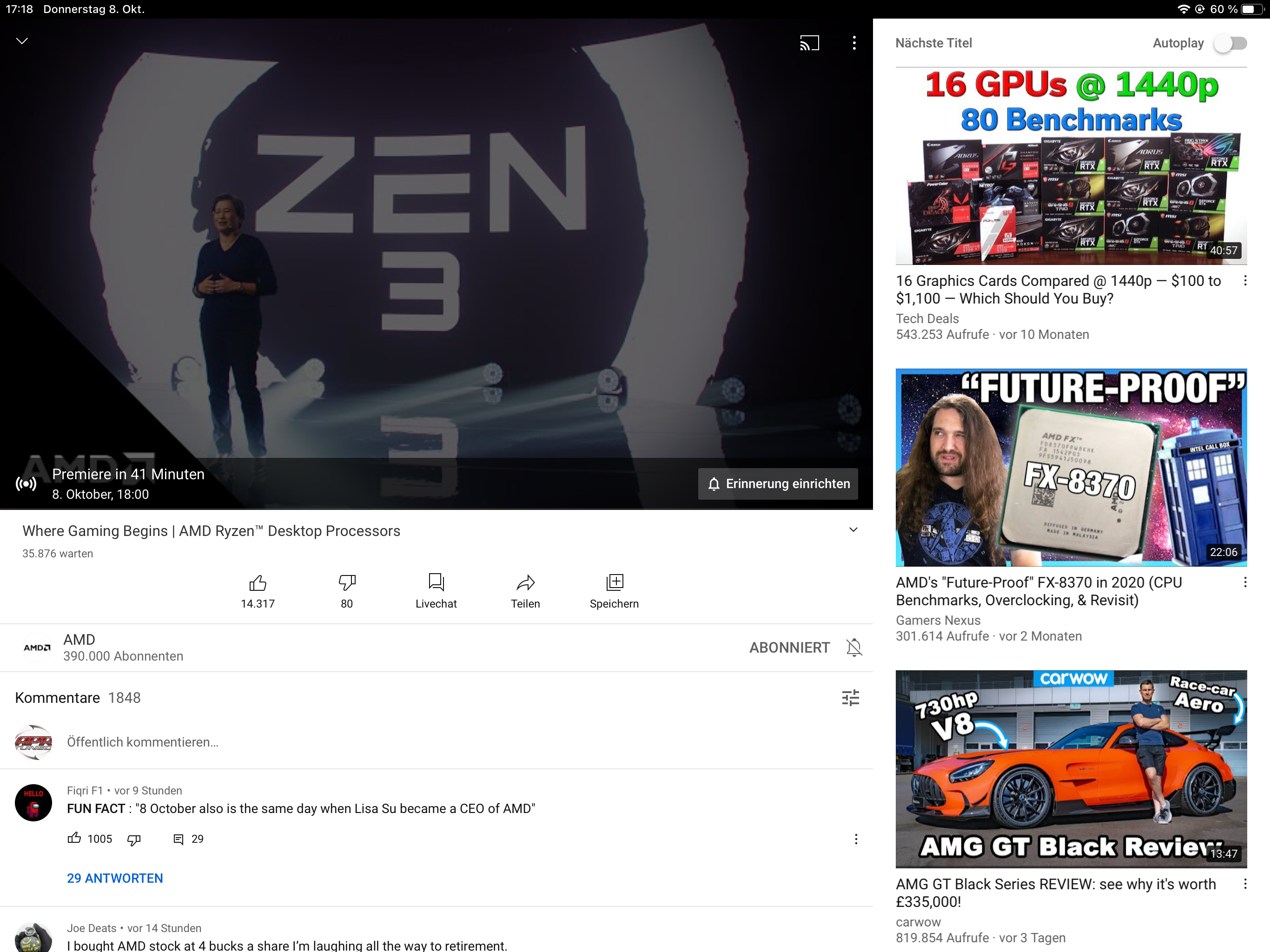Tap the carwow channel name
Screen dimensions: 1270x952
click(x=918, y=922)
